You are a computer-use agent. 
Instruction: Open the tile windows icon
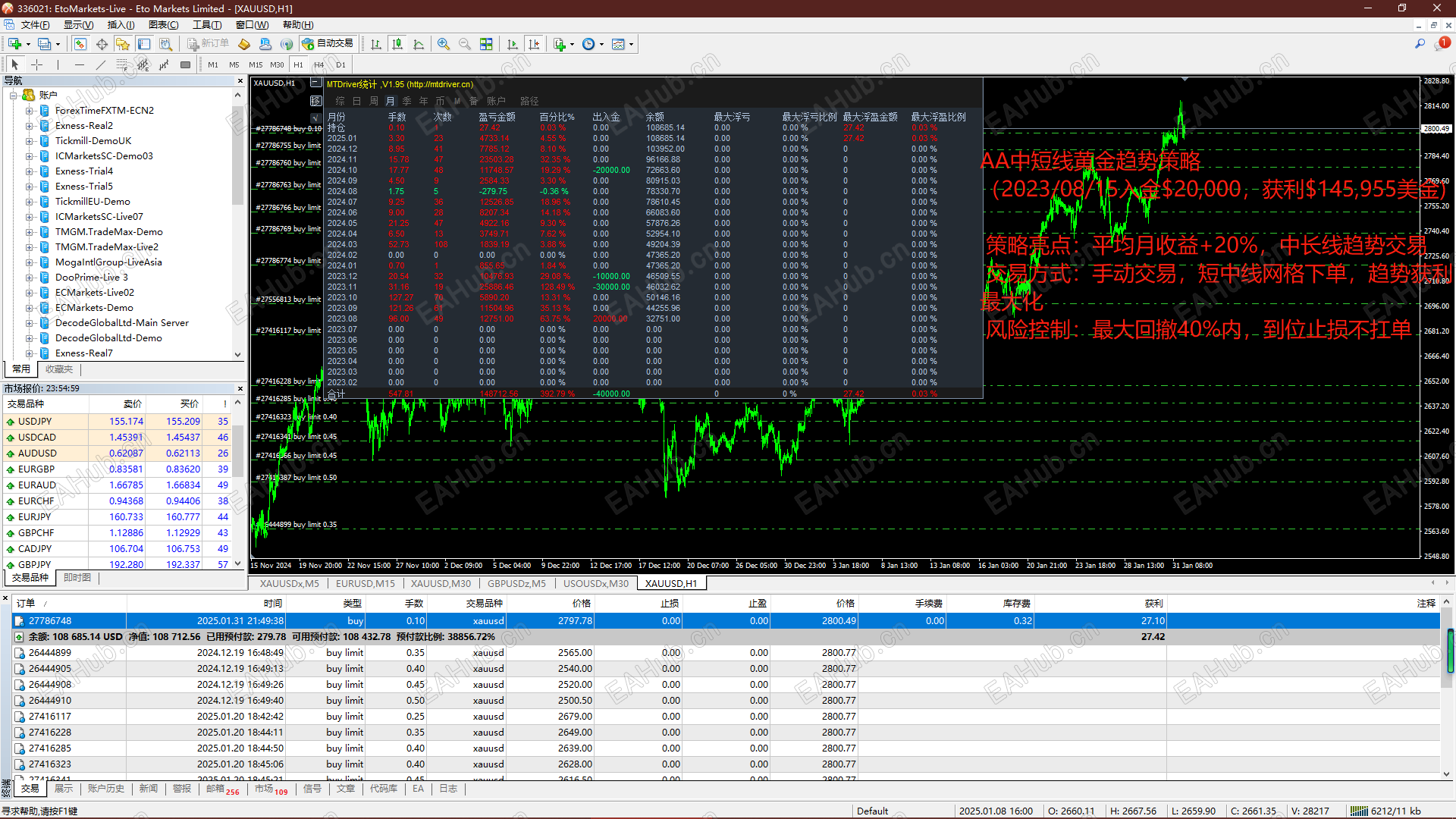486,44
